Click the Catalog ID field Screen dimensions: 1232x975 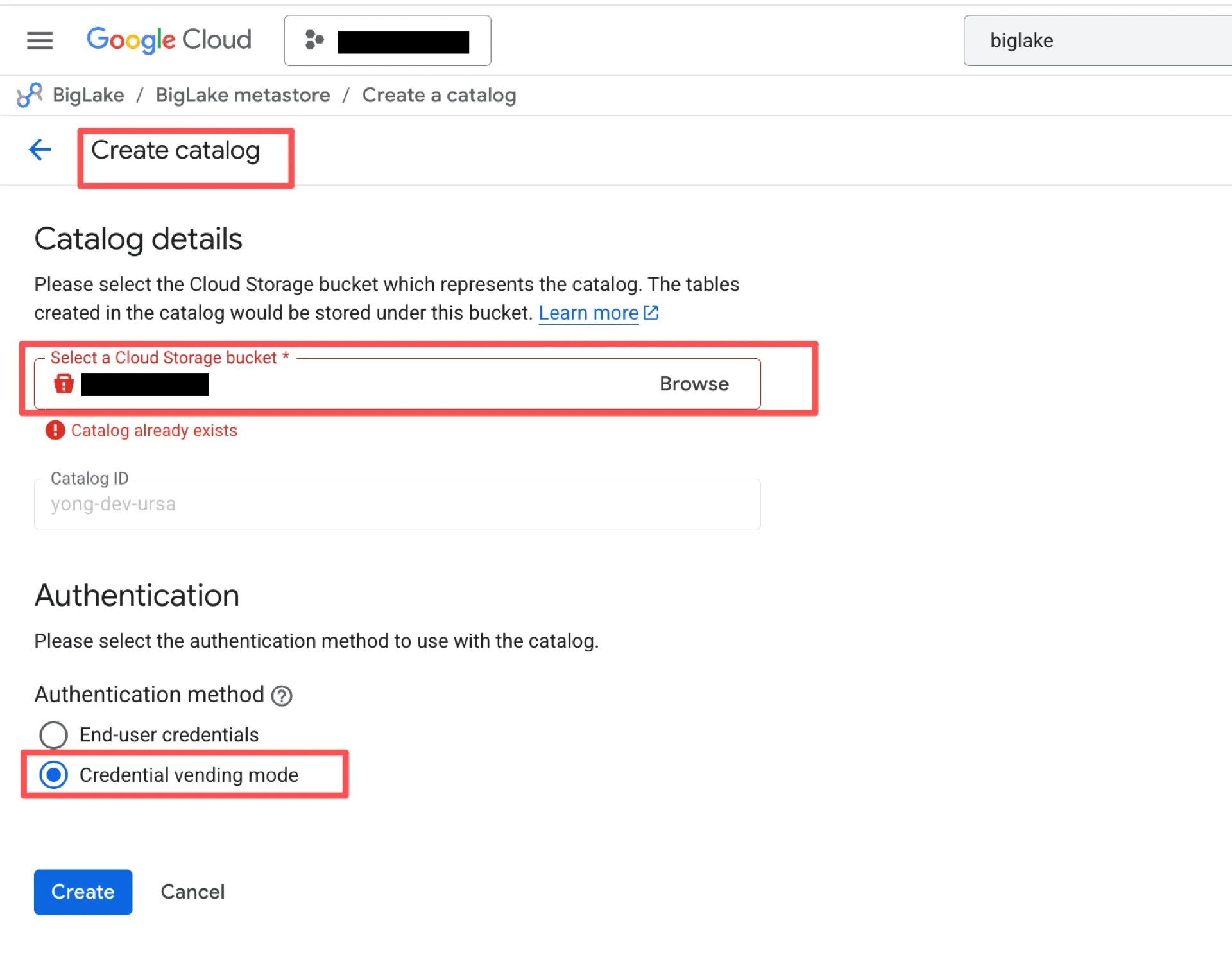tap(397, 505)
